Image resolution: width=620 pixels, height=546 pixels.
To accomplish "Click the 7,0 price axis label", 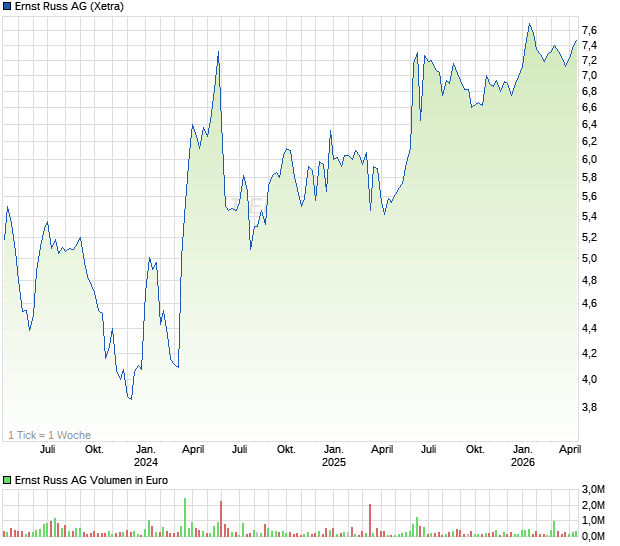I will point(589,75).
